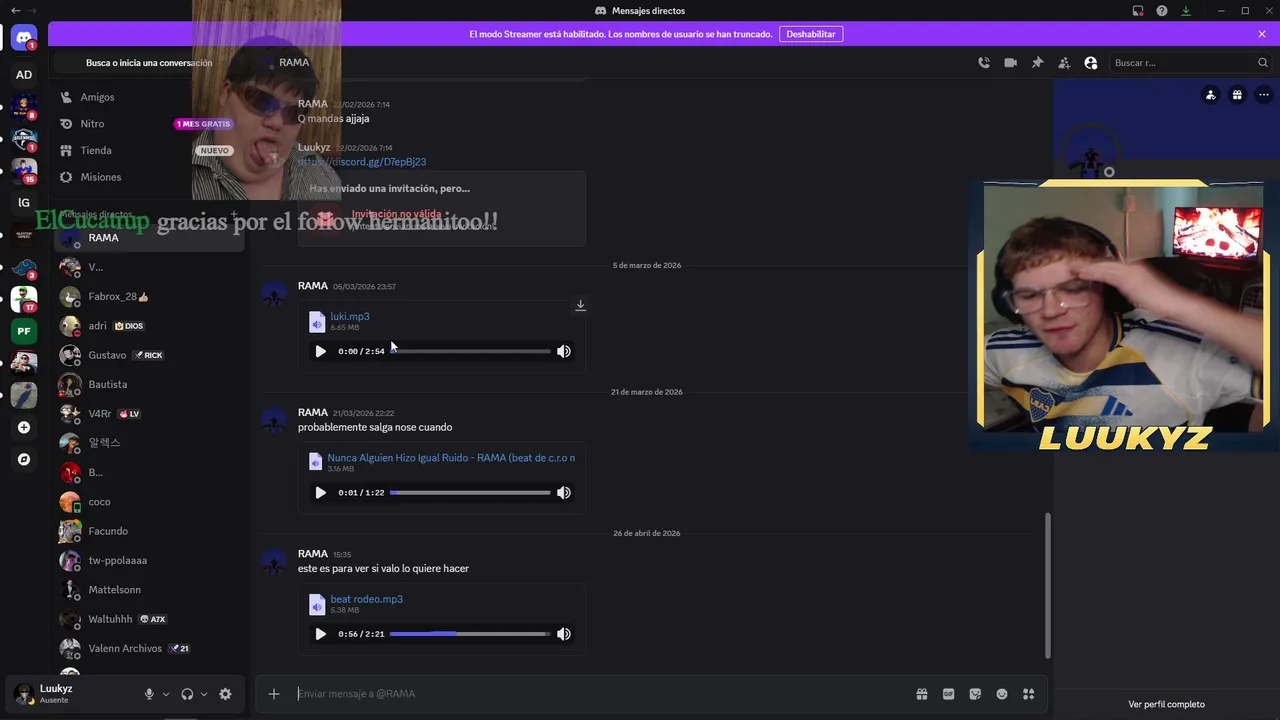The height and width of the screenshot is (720, 1280).
Task: Open apps launcher in message bar
Action: [x=1028, y=694]
